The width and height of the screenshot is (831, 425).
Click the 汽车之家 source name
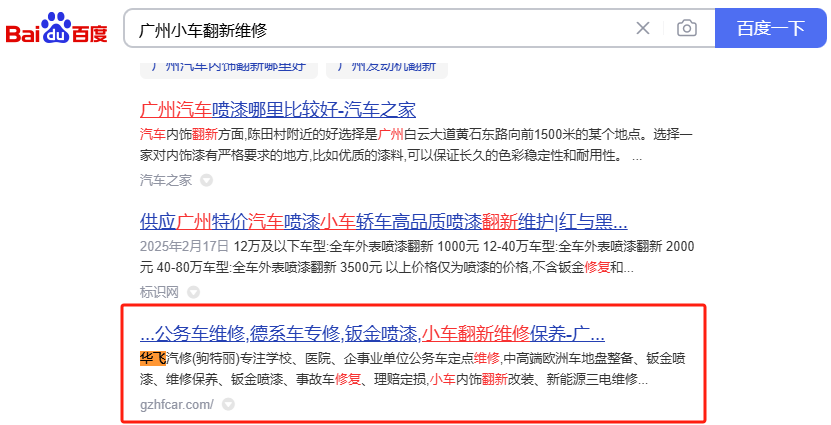click(x=165, y=180)
